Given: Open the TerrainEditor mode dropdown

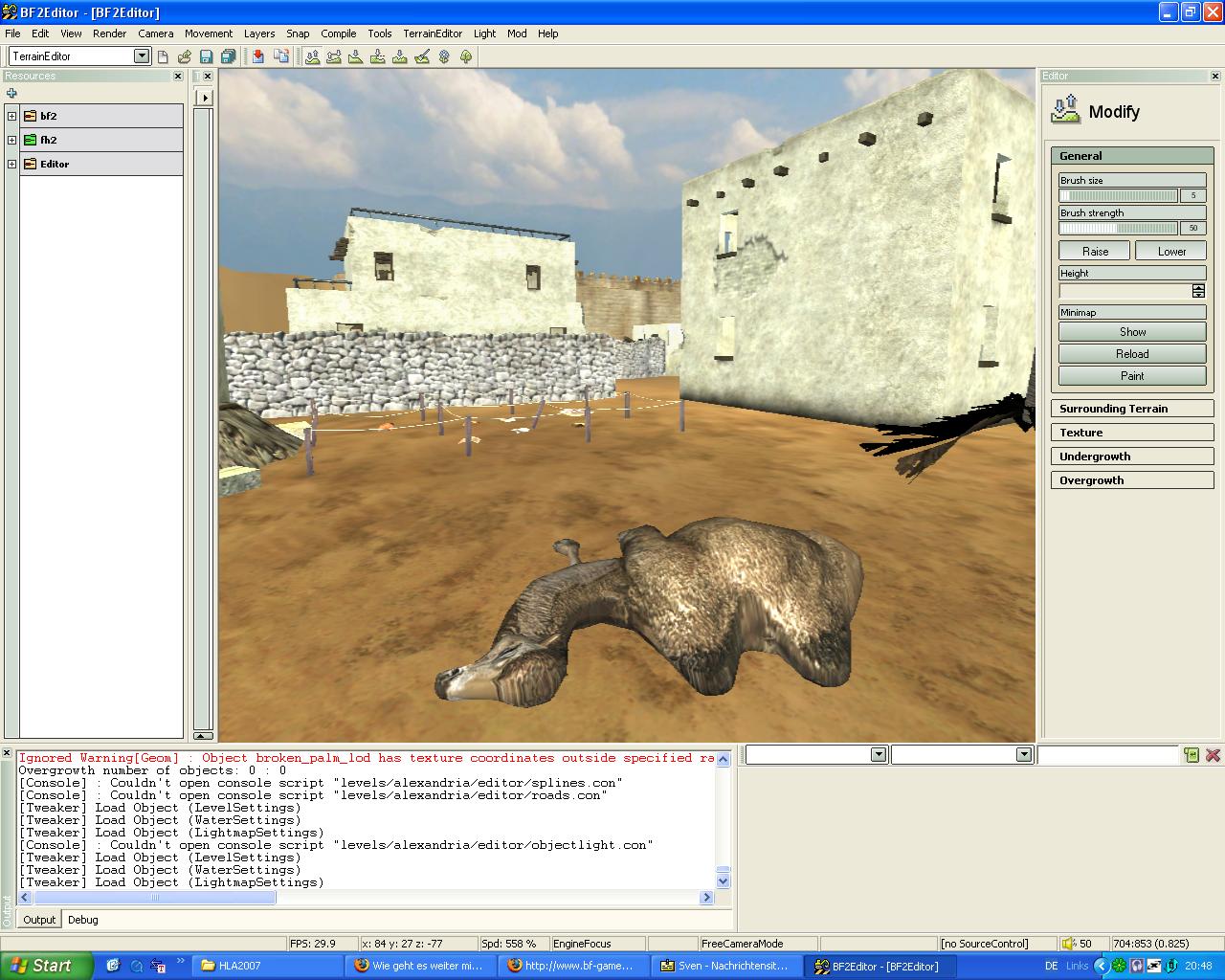Looking at the screenshot, I should (x=142, y=56).
